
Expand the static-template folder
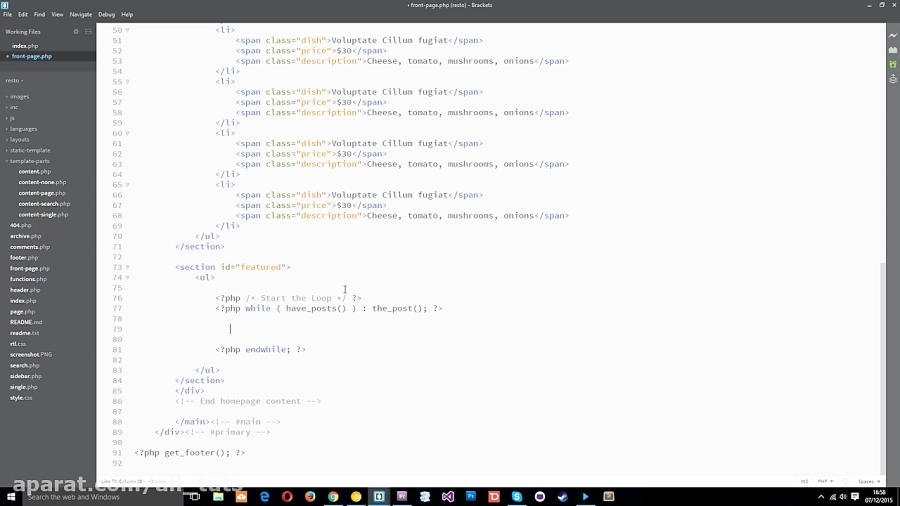click(30, 150)
